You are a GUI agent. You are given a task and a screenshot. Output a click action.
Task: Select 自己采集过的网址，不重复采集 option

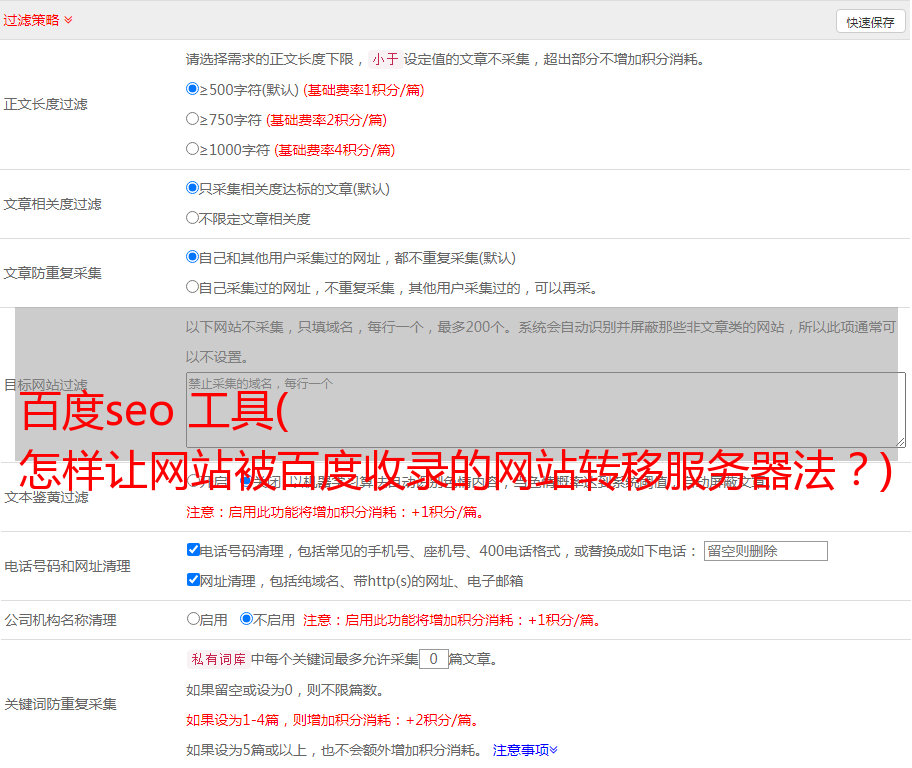(x=193, y=287)
